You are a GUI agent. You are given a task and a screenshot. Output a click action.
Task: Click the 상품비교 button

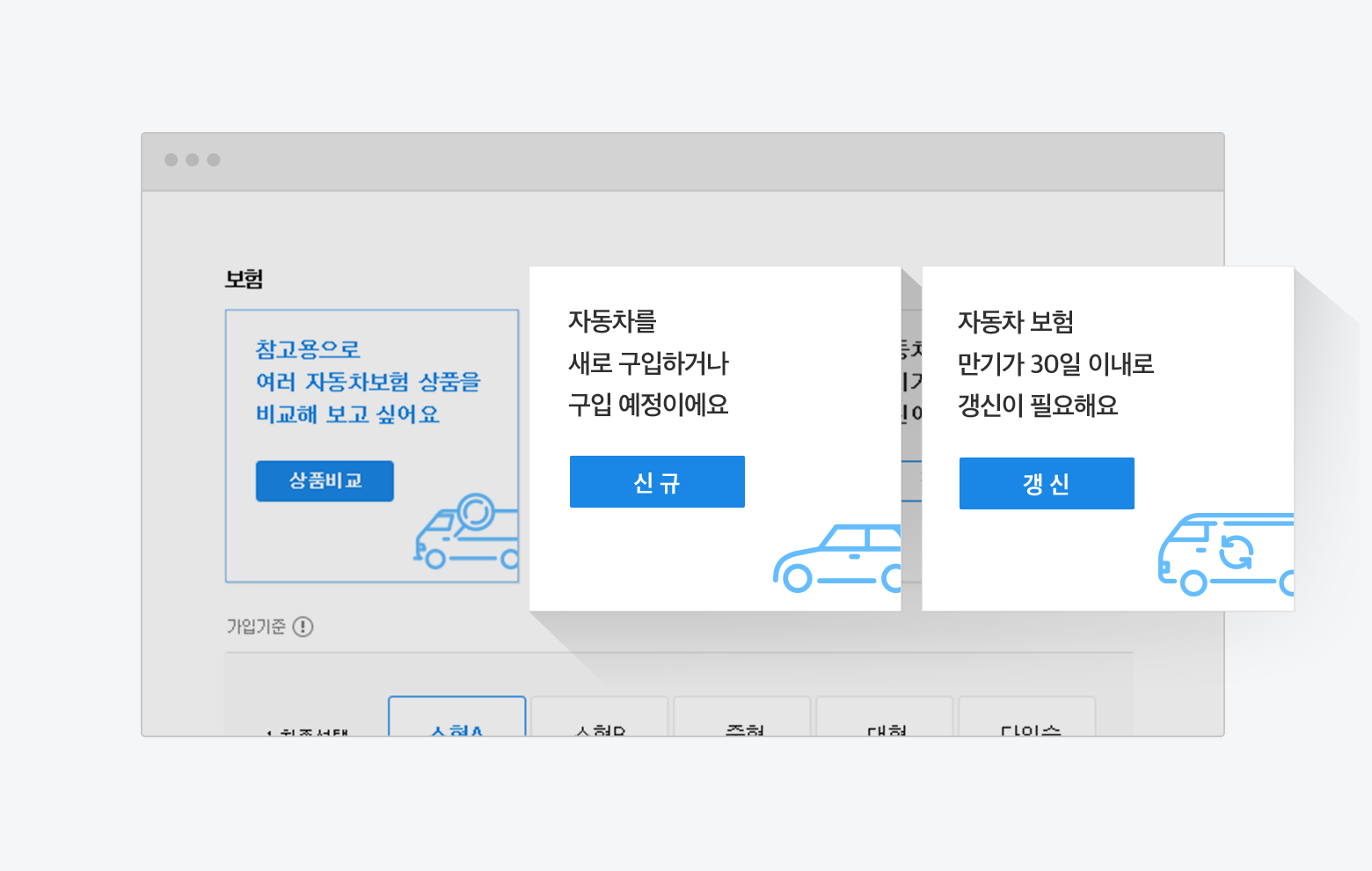point(325,480)
